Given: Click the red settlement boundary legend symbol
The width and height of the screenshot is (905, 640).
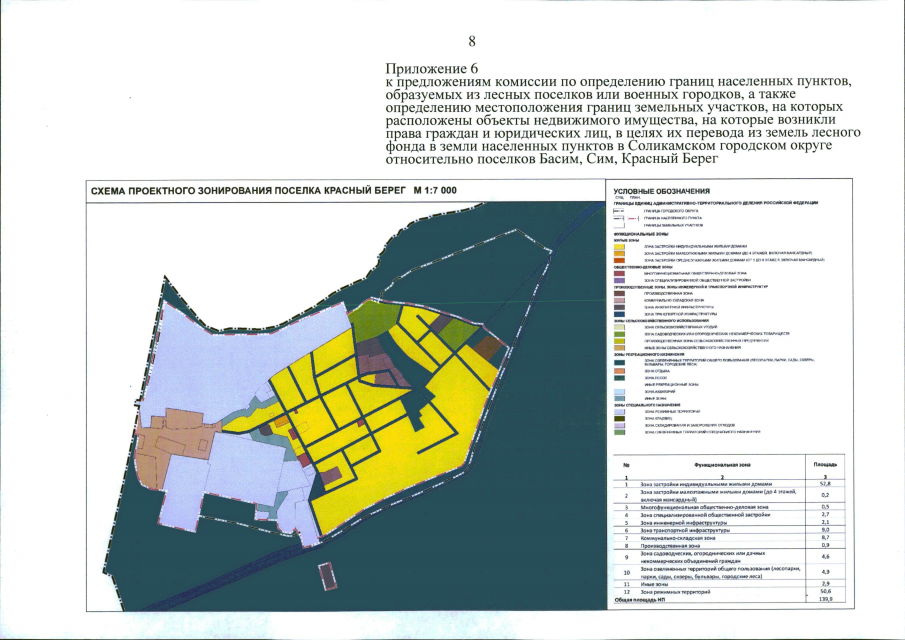Looking at the screenshot, I should (633, 219).
